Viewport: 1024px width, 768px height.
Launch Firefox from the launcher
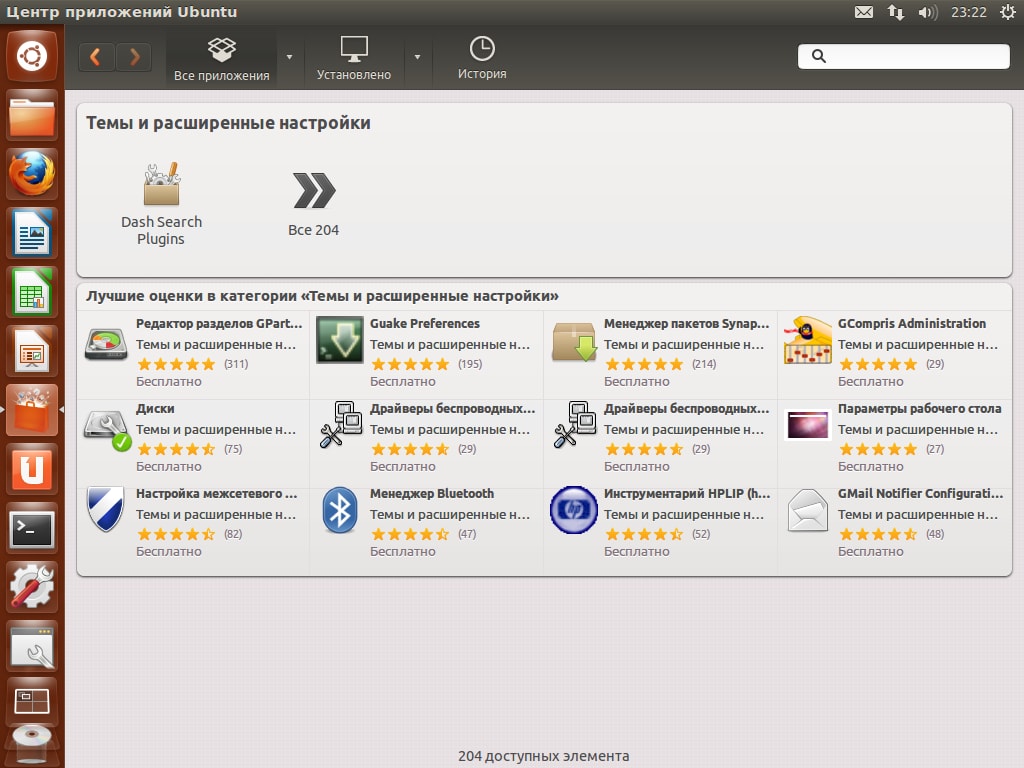(32, 174)
